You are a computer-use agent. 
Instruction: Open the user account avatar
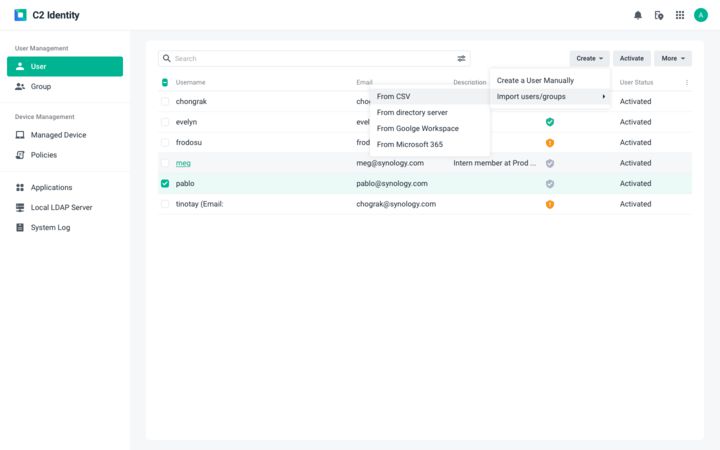point(701,15)
